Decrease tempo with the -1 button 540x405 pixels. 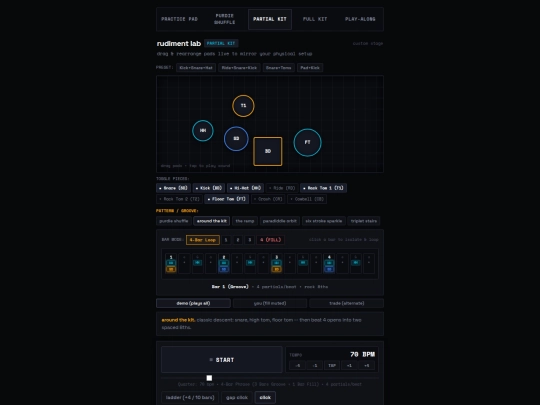(x=315, y=365)
